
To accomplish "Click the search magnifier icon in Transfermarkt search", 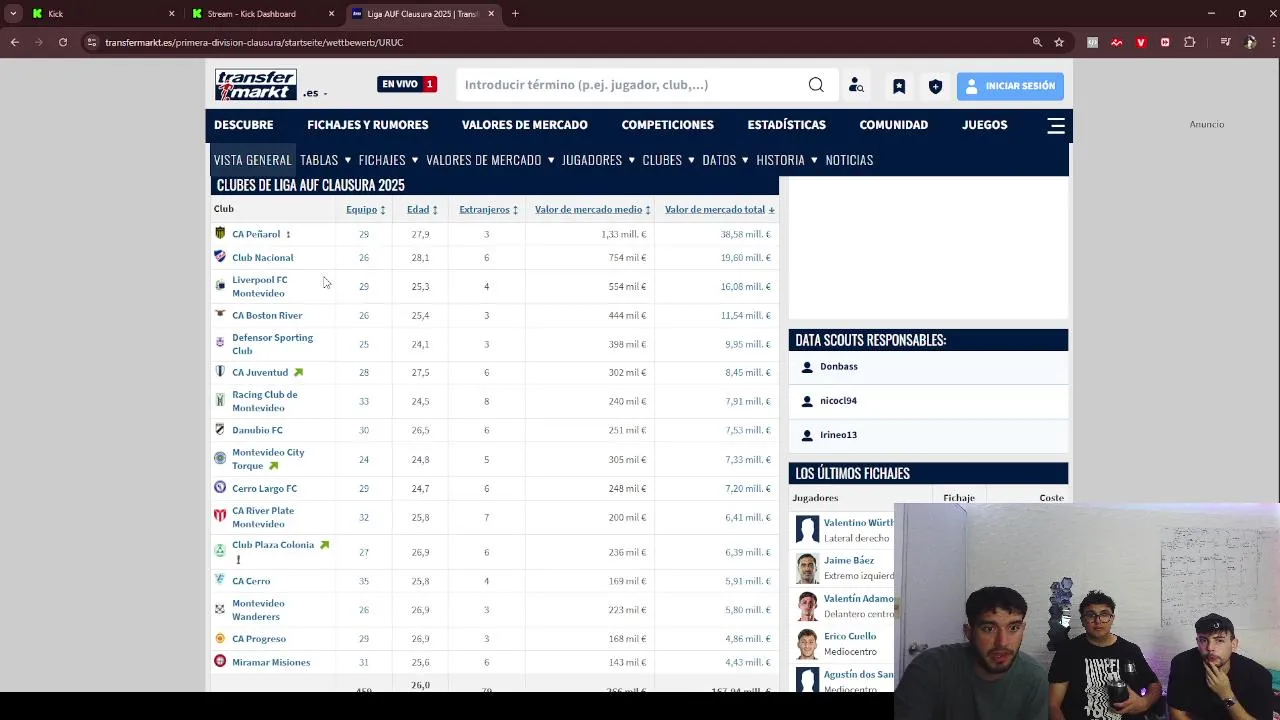I will point(816,85).
